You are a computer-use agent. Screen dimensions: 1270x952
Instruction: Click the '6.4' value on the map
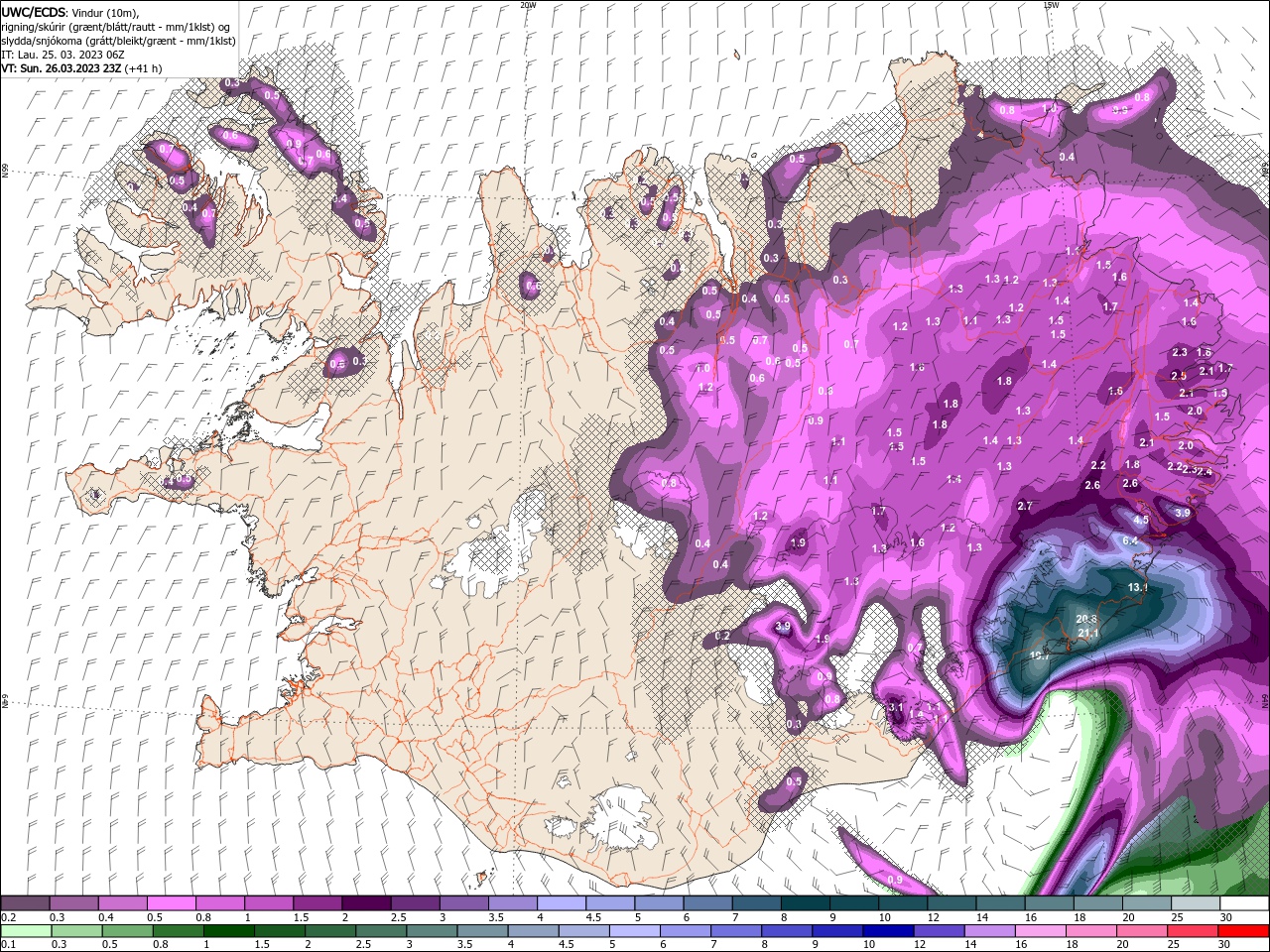pyautogui.click(x=1130, y=540)
